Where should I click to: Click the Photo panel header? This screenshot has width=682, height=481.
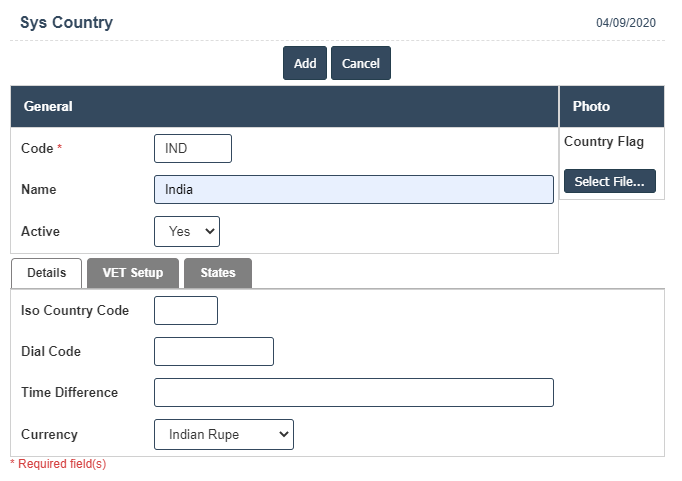pos(591,106)
